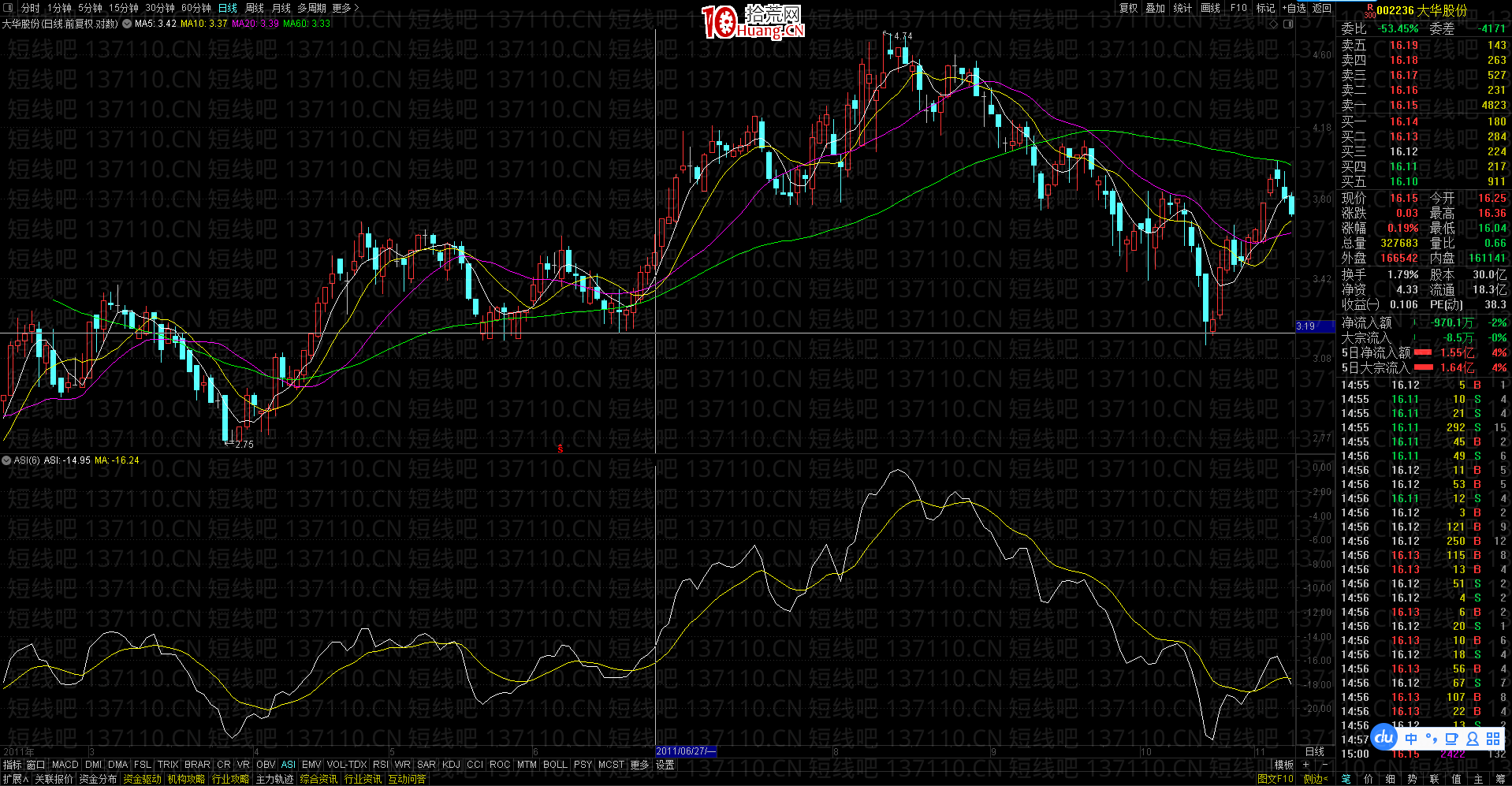Click the 2011/06/27 date marker

(685, 751)
